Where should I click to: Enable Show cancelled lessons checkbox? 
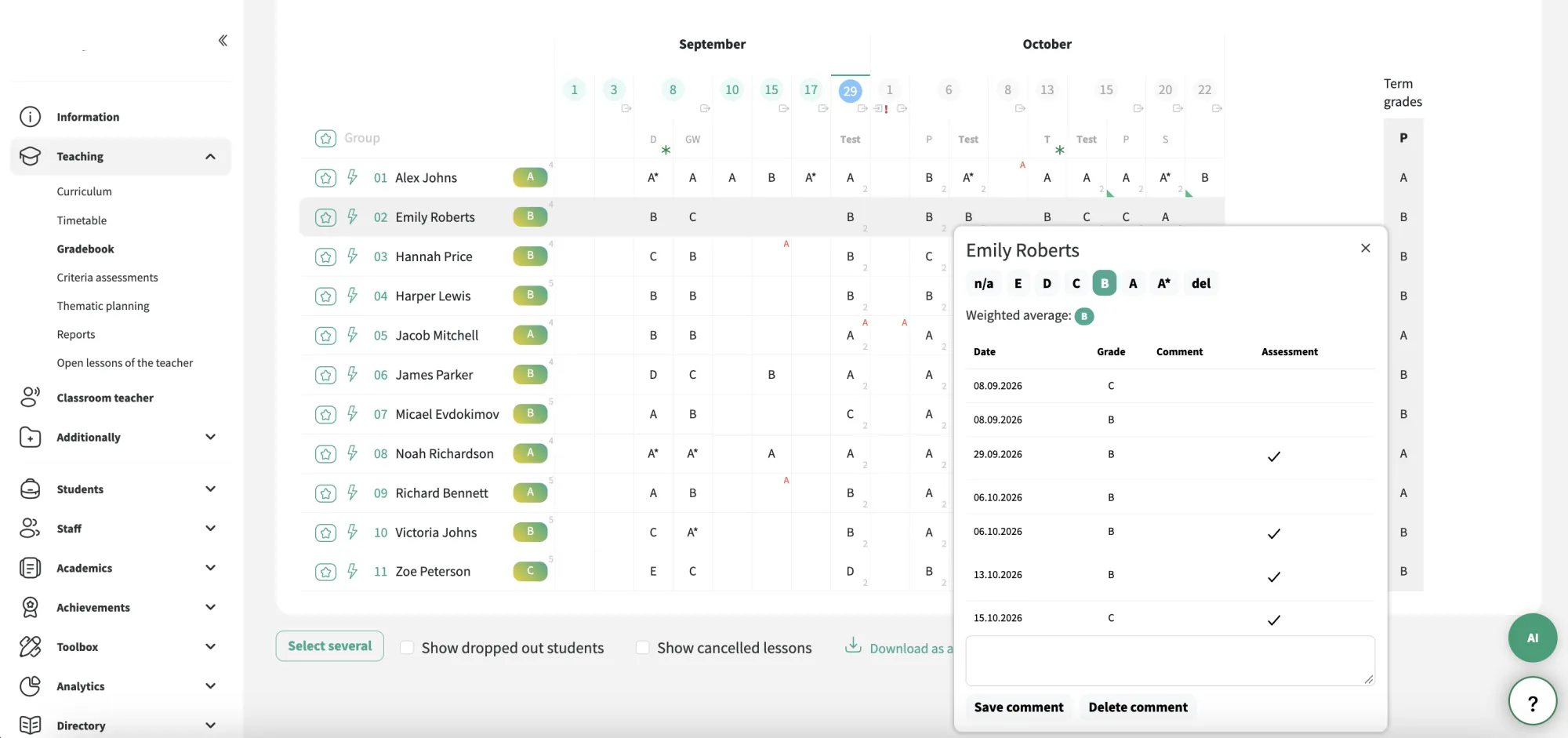[x=642, y=648]
